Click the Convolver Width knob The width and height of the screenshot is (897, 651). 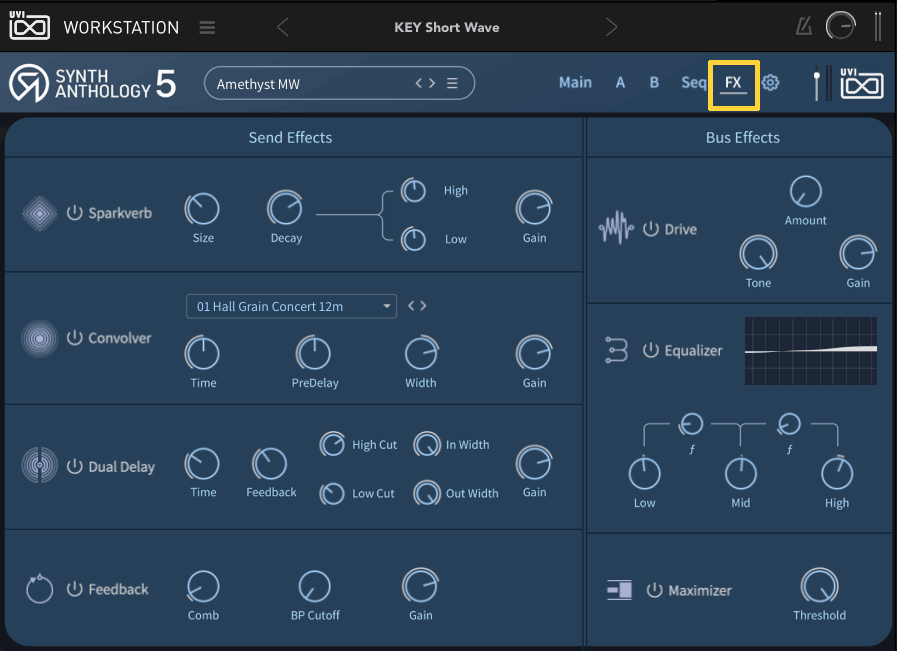(x=421, y=354)
